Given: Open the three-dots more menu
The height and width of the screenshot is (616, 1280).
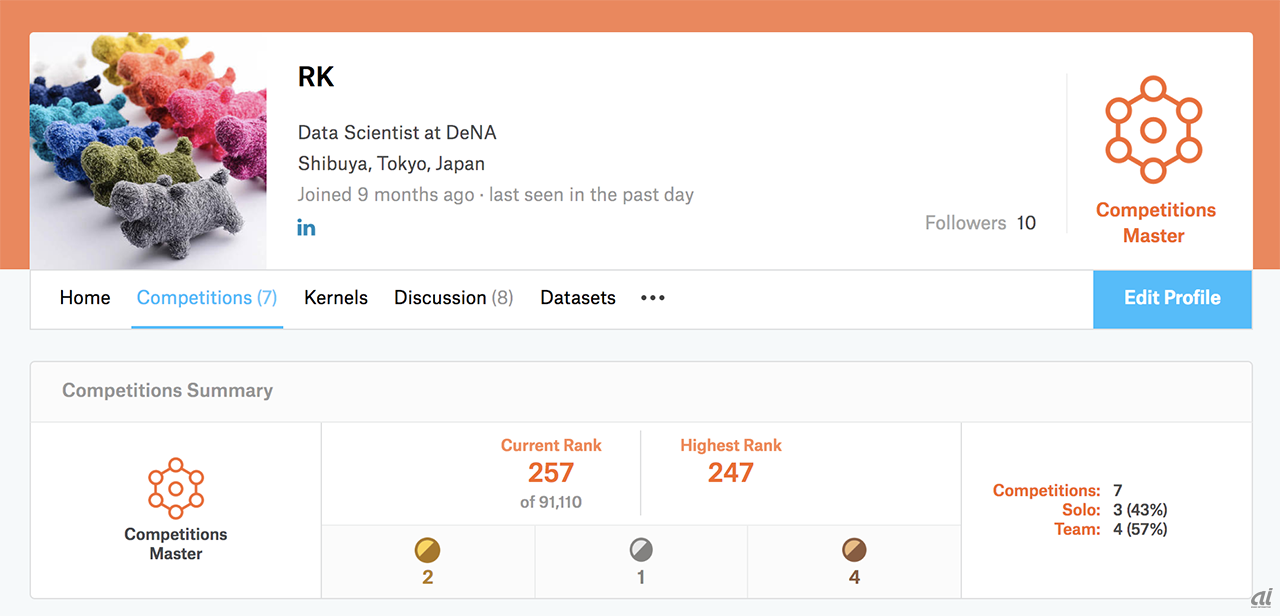Looking at the screenshot, I should point(653,298).
